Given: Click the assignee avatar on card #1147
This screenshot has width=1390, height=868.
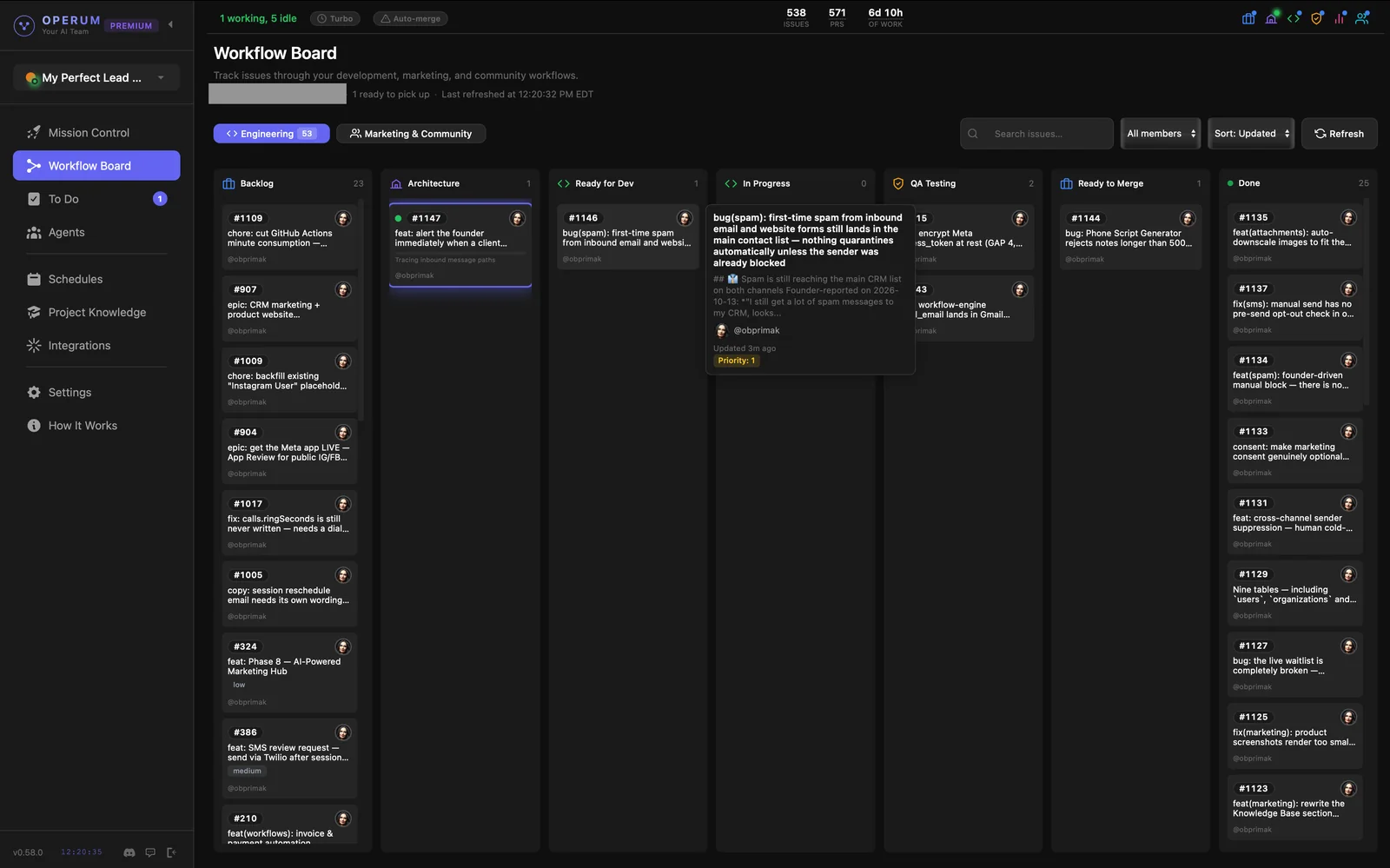Looking at the screenshot, I should pos(517,218).
